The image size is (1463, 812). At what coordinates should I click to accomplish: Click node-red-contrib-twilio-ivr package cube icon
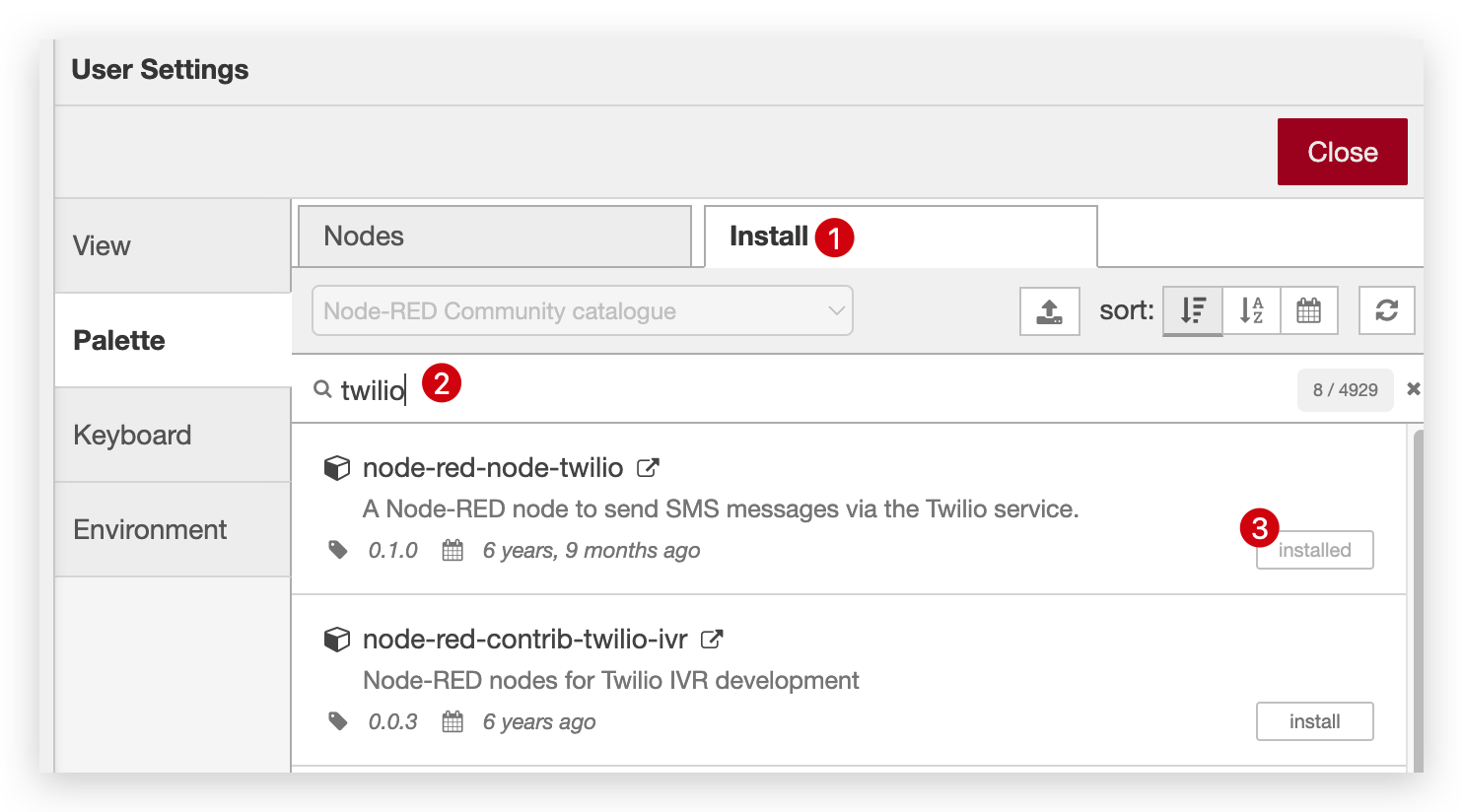337,640
